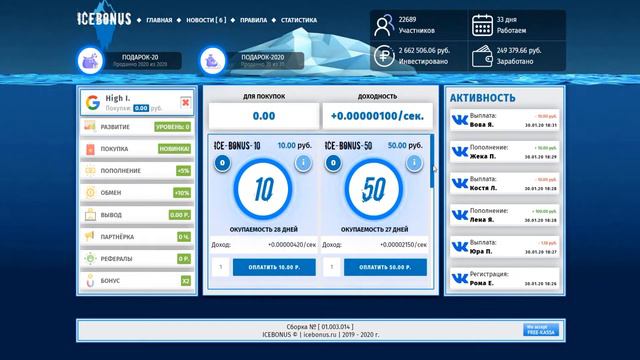Click the VK icon for Костя Л.
Screen dimensions: 640x360
coord(460,183)
